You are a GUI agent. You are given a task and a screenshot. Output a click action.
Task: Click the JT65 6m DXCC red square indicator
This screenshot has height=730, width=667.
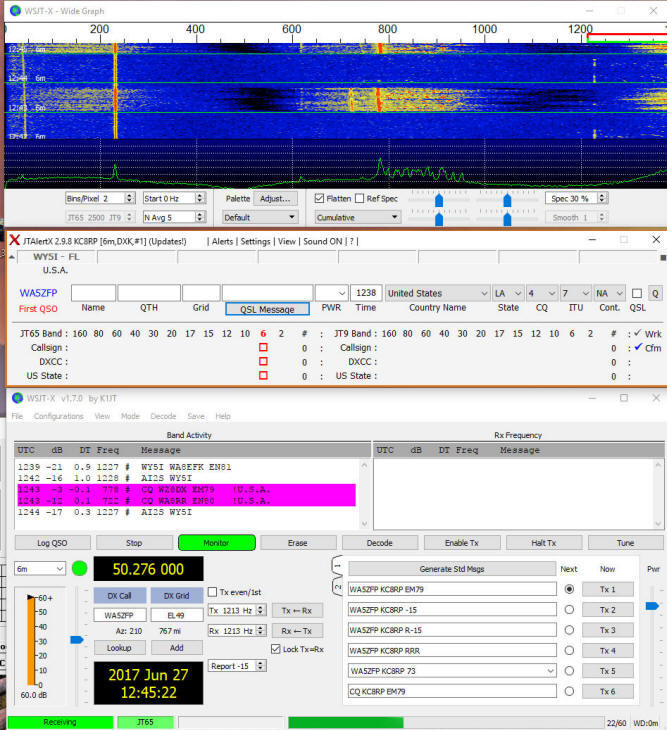[263, 361]
